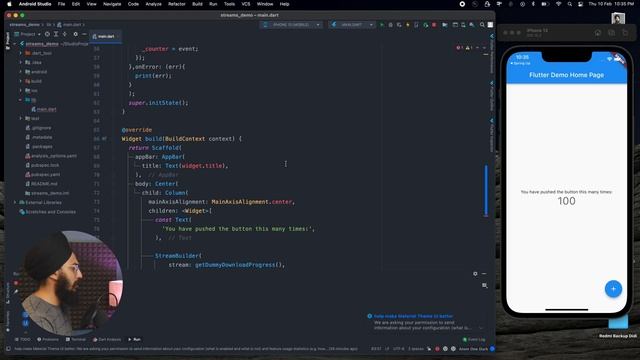Expand the notification balloon chevron
Image resolution: width=640 pixels, height=360 pixels.
pyautogui.click(x=481, y=328)
